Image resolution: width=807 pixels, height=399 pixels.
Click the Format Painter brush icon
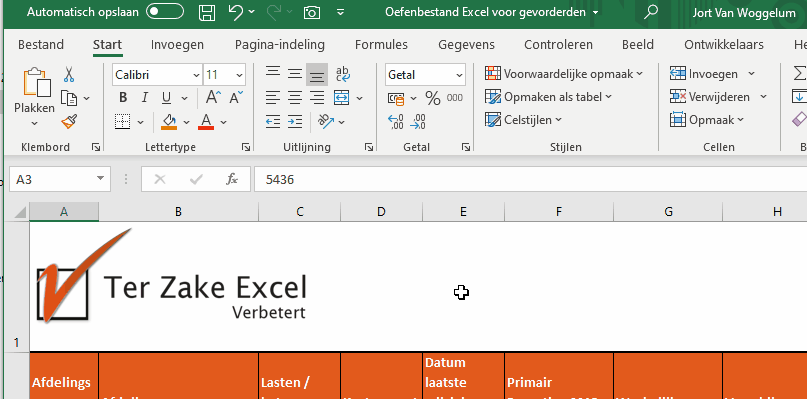tap(69, 122)
